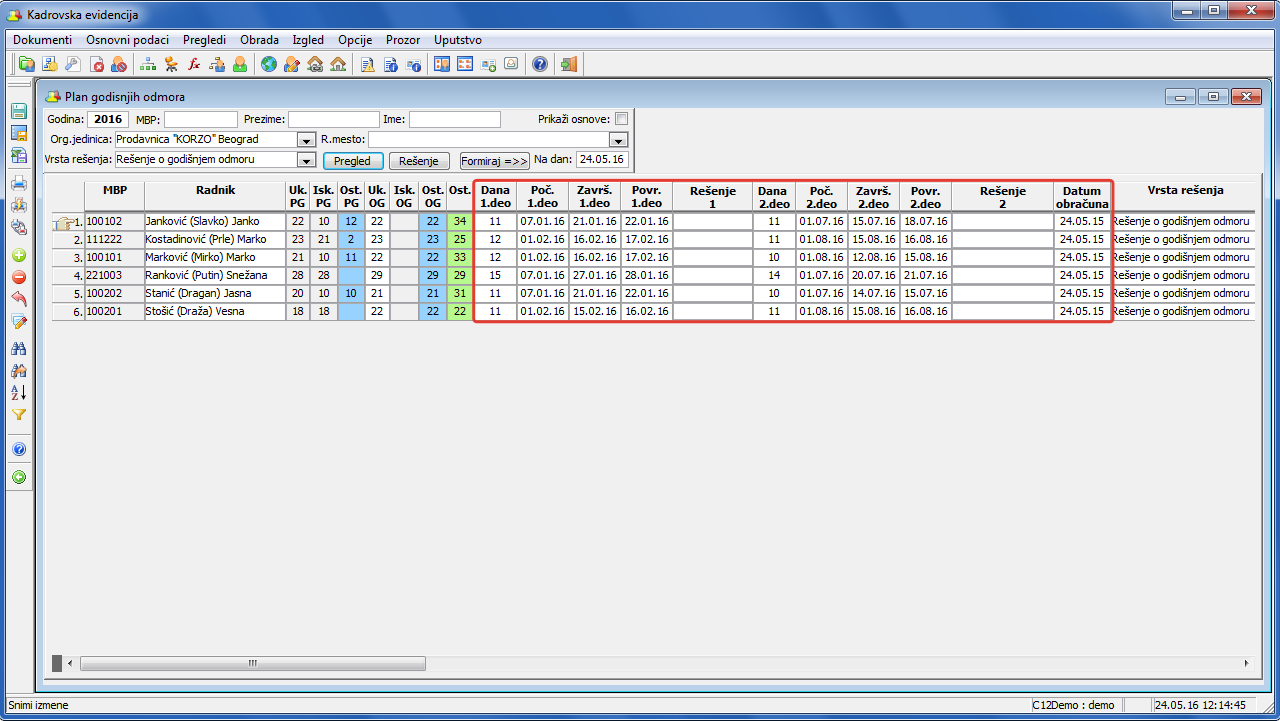Screen dimensions: 1280x721
Task: Open the Pregledi menu
Action: tap(205, 40)
